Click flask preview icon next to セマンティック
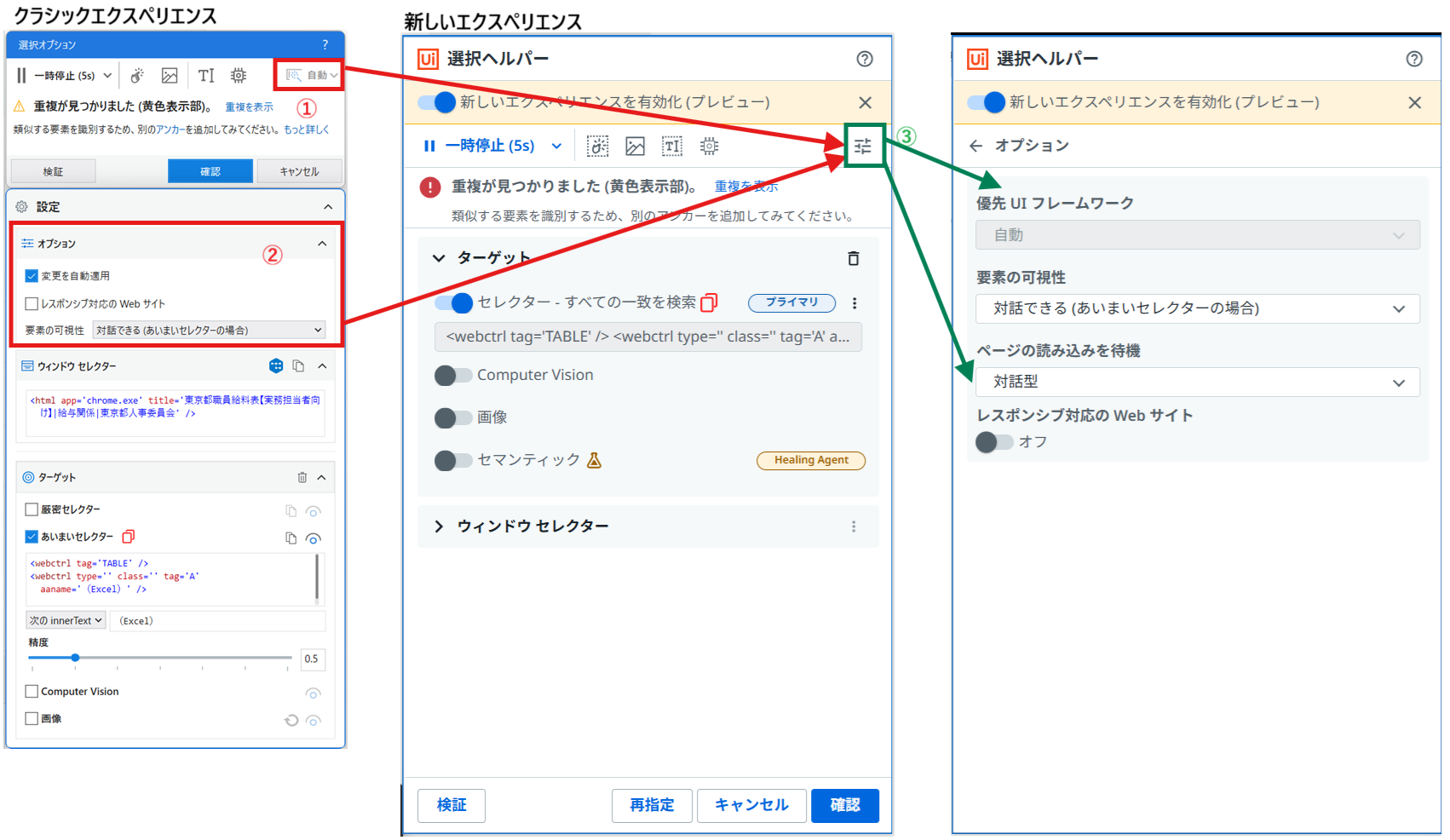This screenshot has width=1450, height=840. 595,460
